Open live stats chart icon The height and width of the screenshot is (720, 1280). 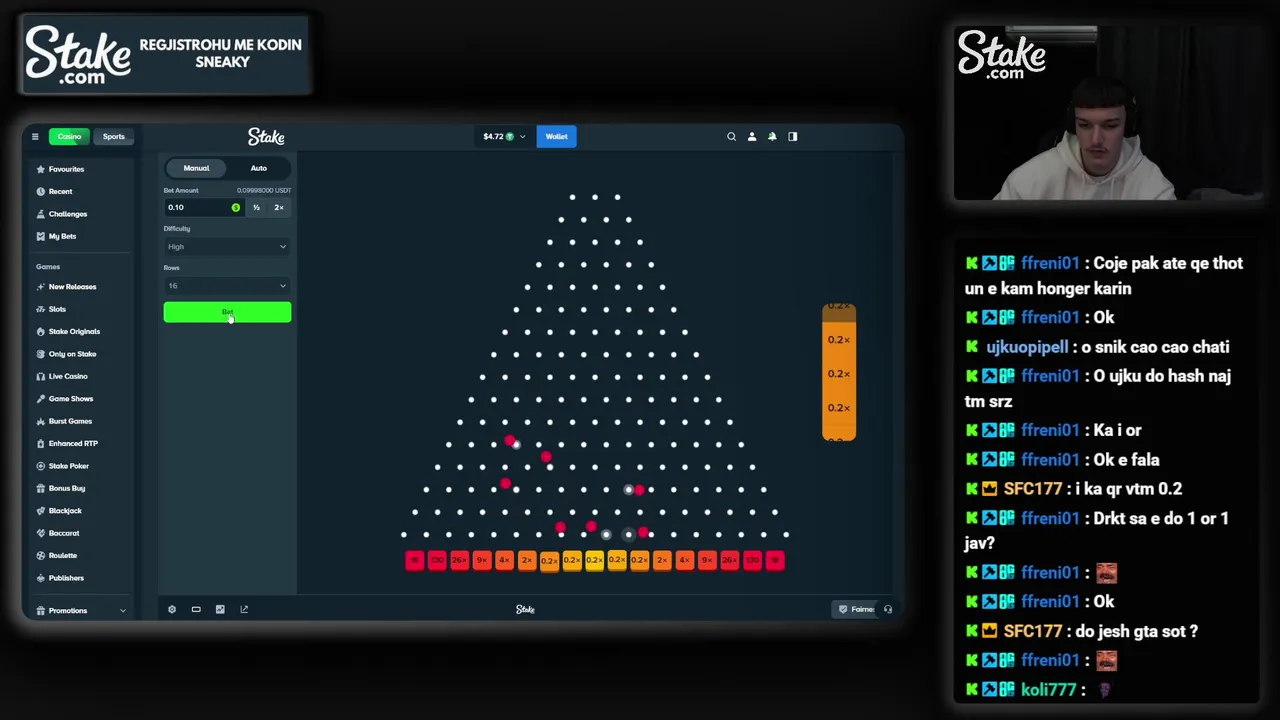click(220, 609)
